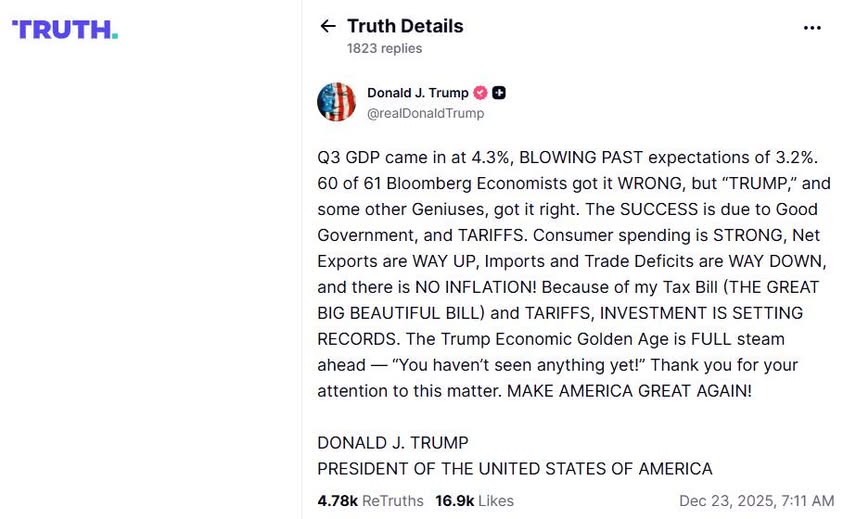View the 1823 replies
This screenshot has height=519, width=843.
[384, 48]
